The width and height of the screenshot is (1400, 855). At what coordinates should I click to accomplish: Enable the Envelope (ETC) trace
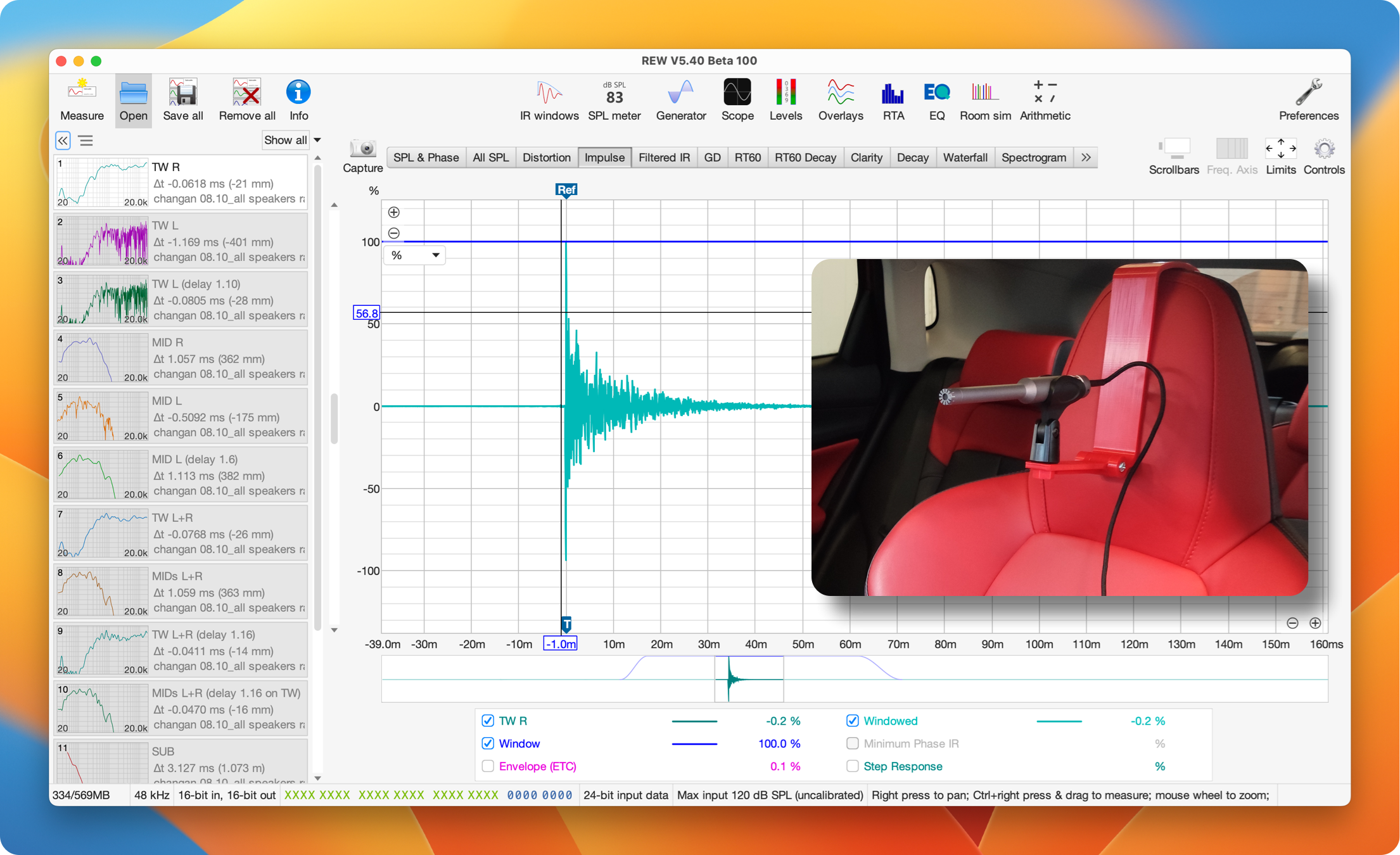tap(488, 766)
